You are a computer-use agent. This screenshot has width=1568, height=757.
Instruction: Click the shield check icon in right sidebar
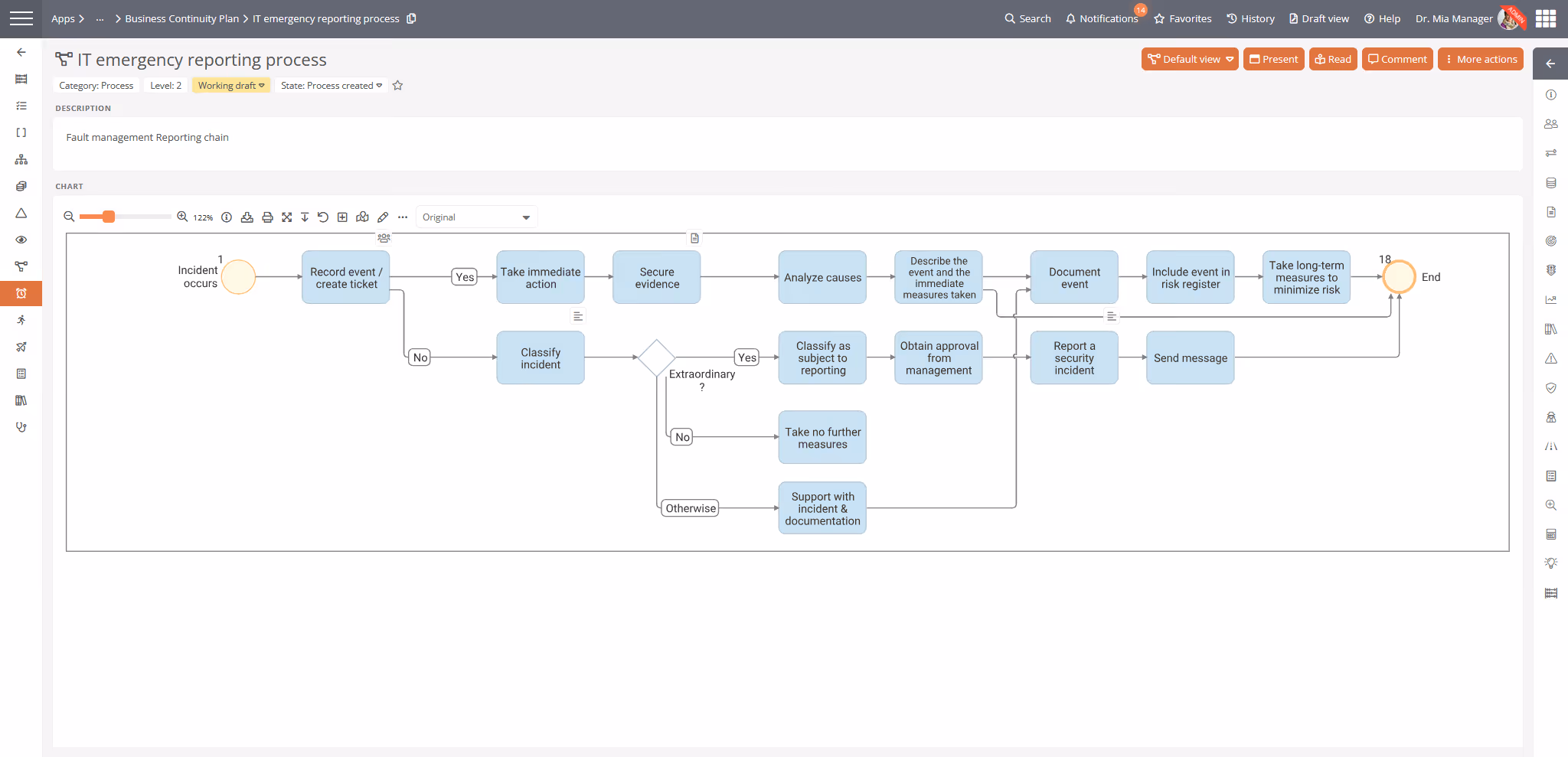point(1551,388)
